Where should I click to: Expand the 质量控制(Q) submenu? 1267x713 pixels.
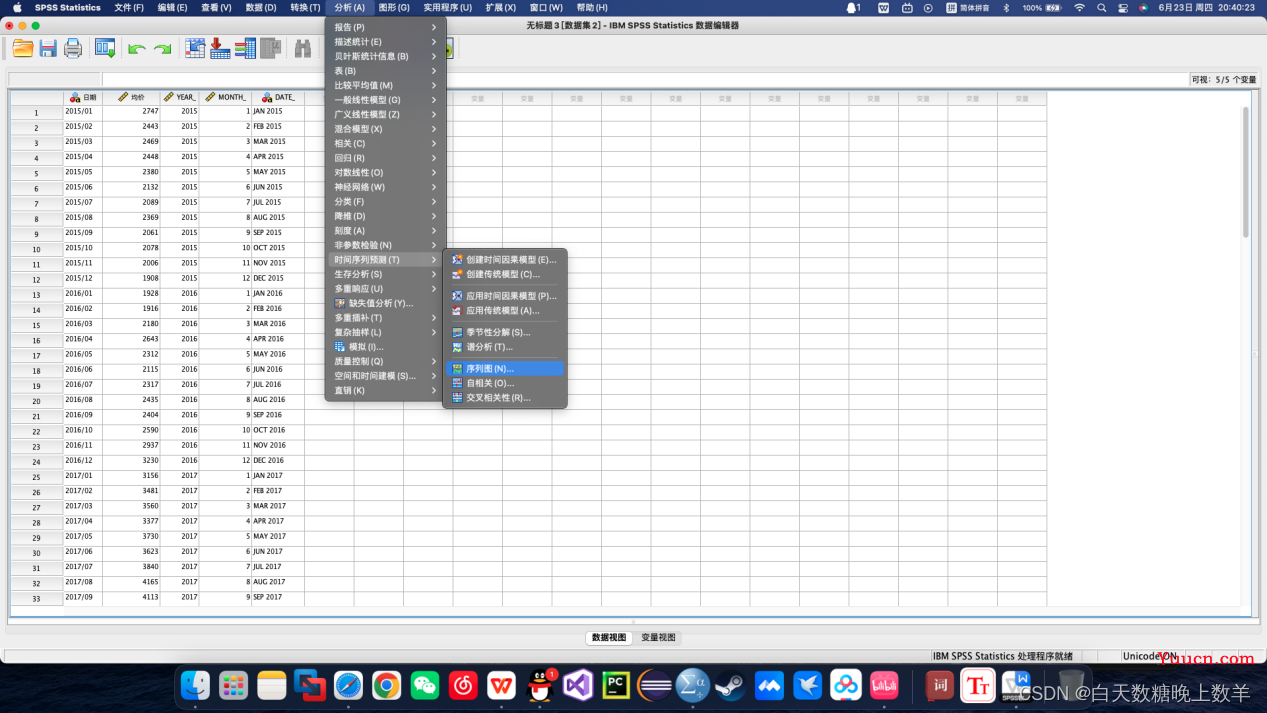click(x=385, y=361)
